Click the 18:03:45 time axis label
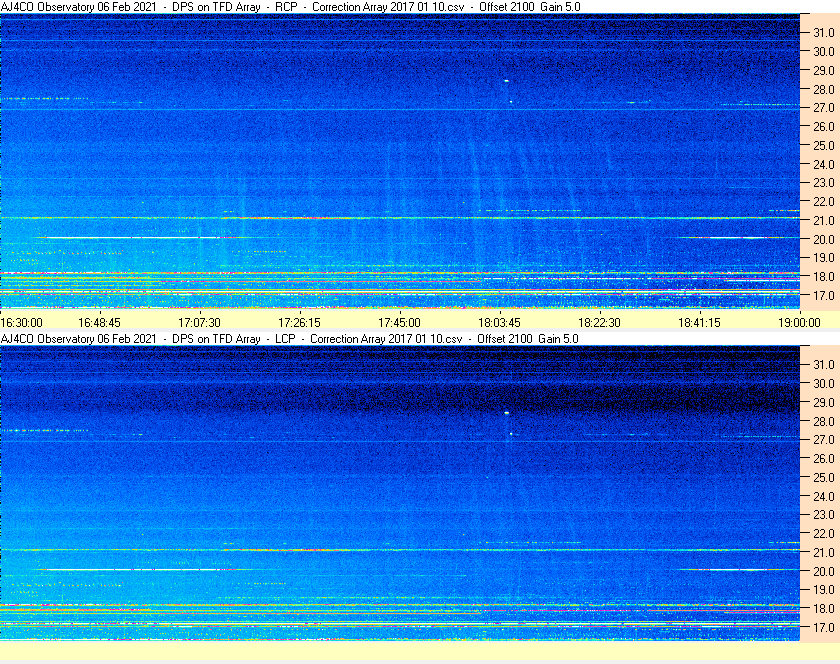The width and height of the screenshot is (840, 664). point(499,323)
